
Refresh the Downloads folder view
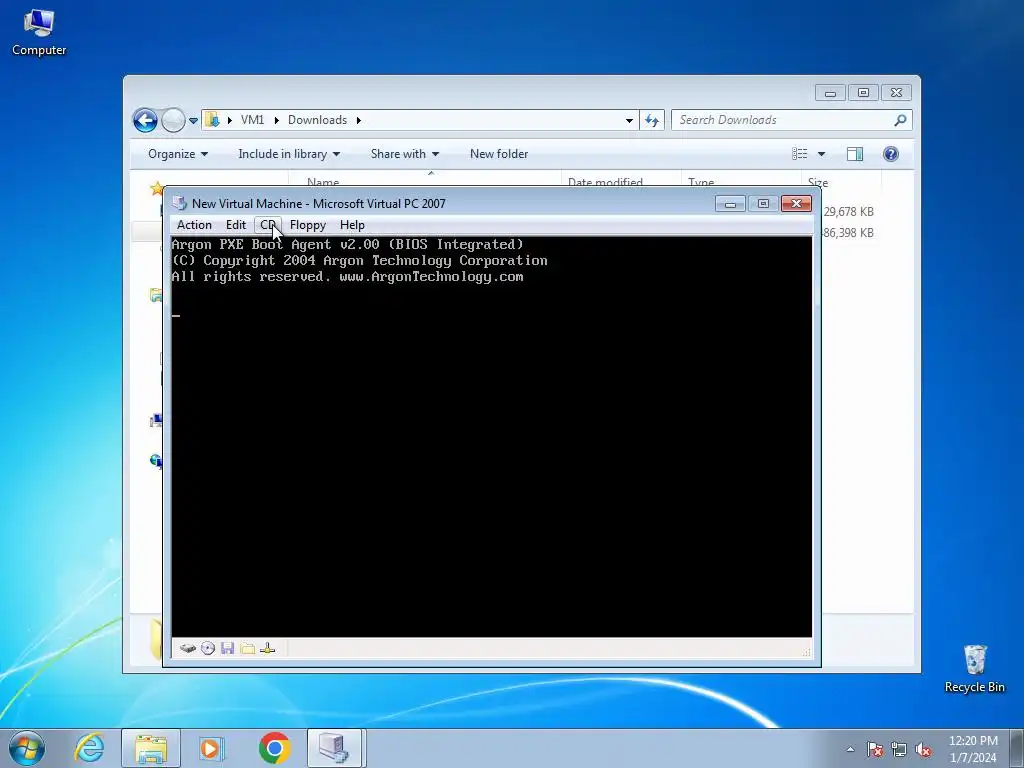tap(652, 120)
